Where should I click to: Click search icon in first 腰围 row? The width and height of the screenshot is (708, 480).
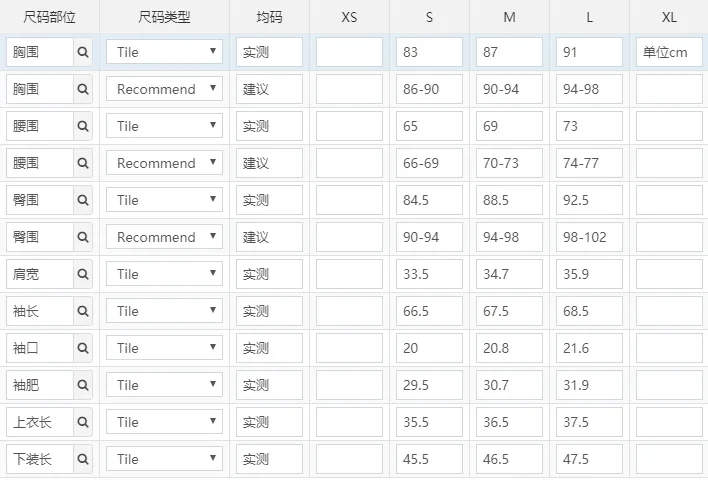83,126
